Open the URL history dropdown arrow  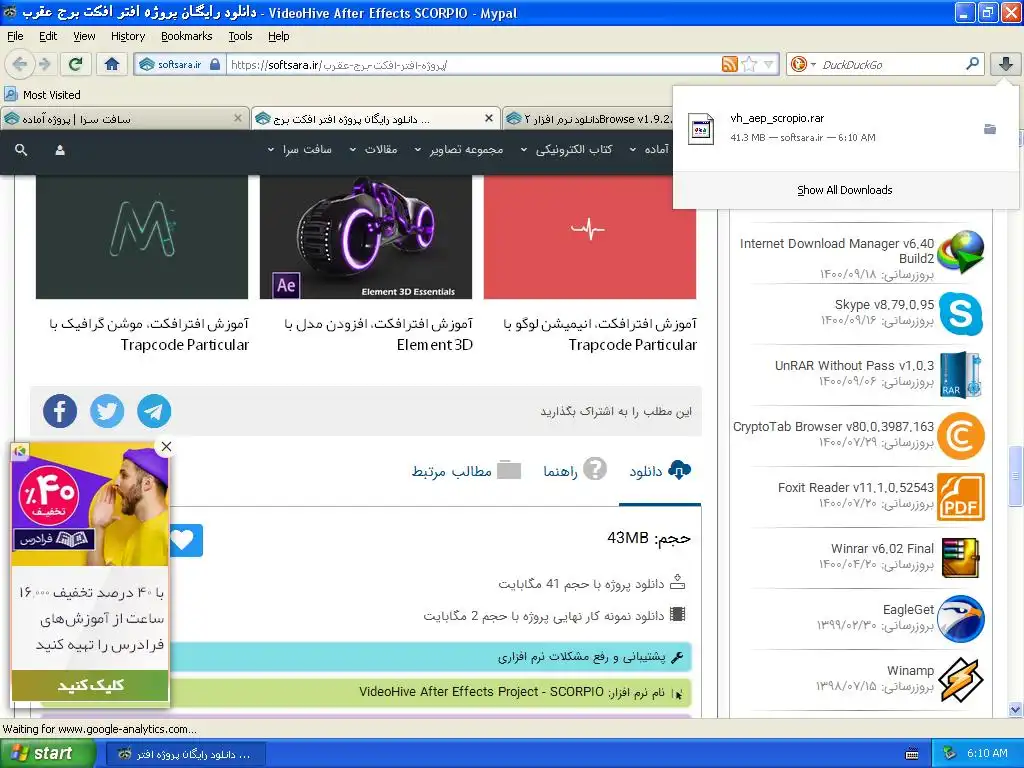click(769, 64)
